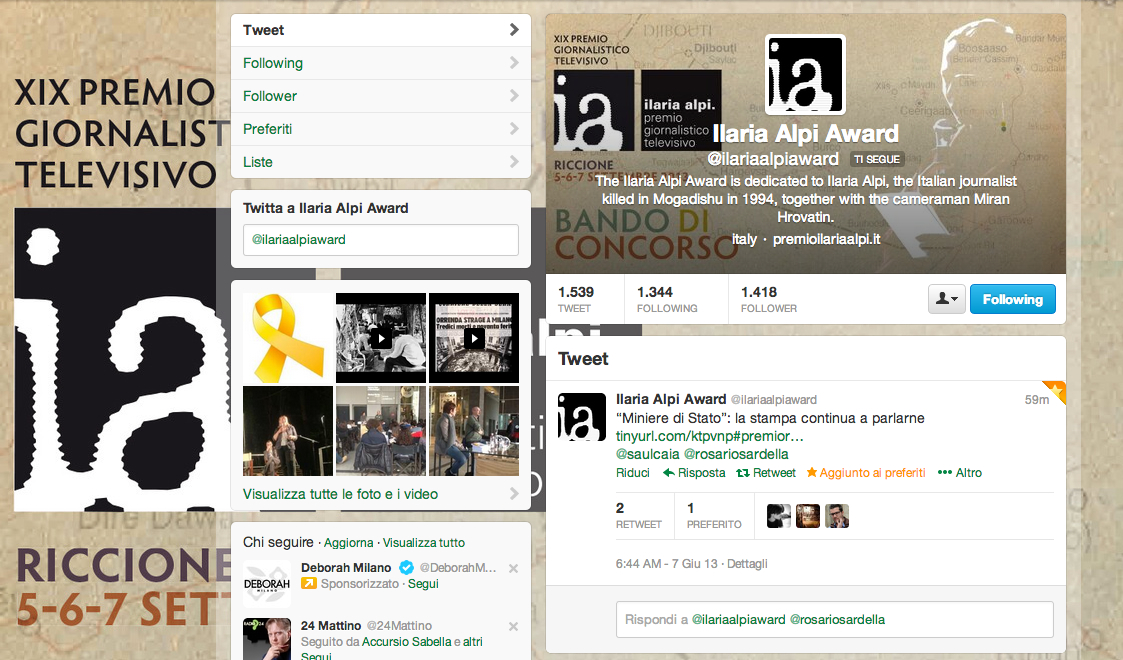Click the #premior… hashtag
This screenshot has height=660, width=1123.
pos(766,436)
